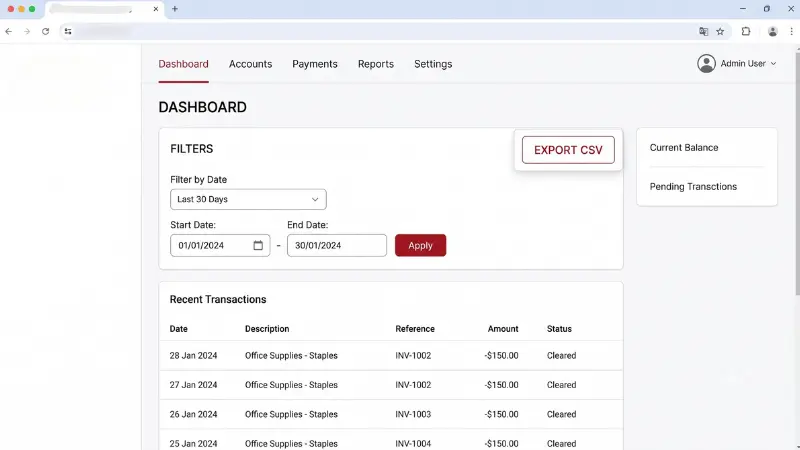Click the yellow minimize dot
Screen dimensions: 800x450
tap(21, 9)
